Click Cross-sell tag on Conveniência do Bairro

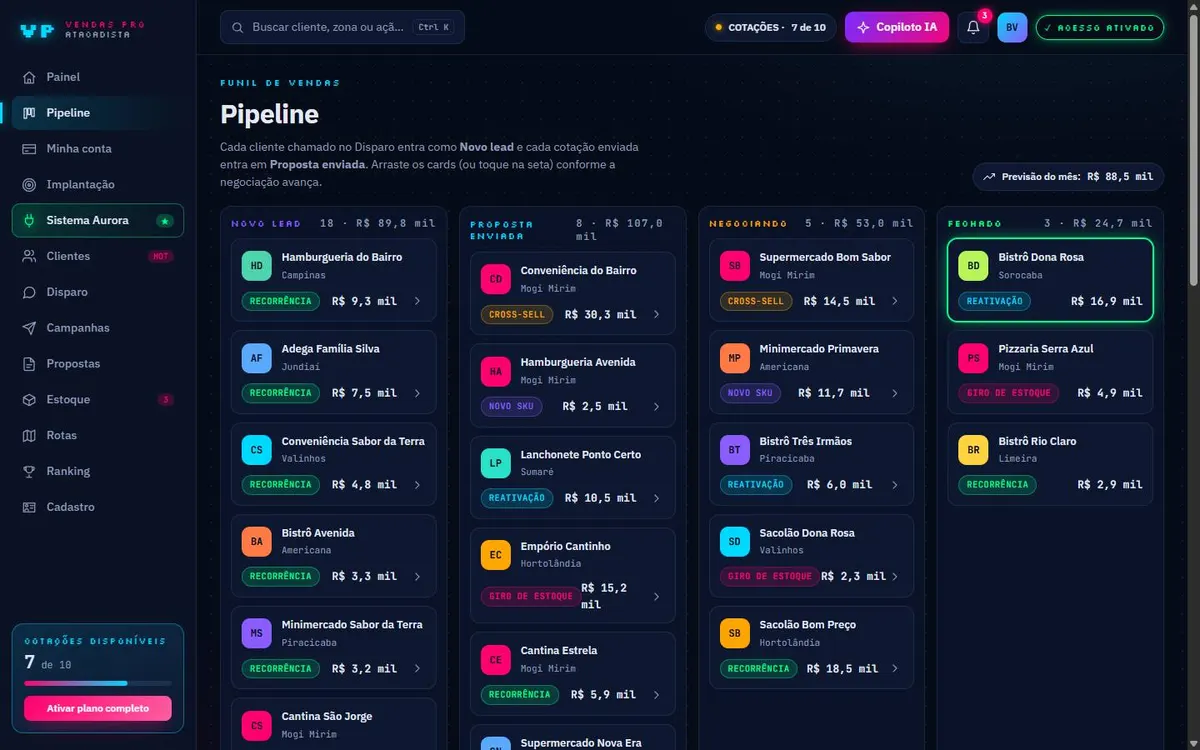[517, 314]
